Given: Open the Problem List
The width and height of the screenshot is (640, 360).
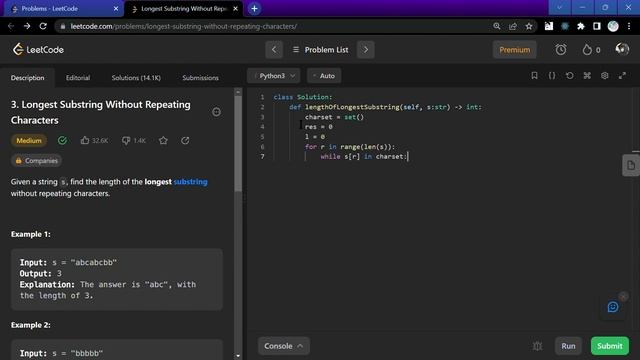Looking at the screenshot, I should [x=320, y=50].
